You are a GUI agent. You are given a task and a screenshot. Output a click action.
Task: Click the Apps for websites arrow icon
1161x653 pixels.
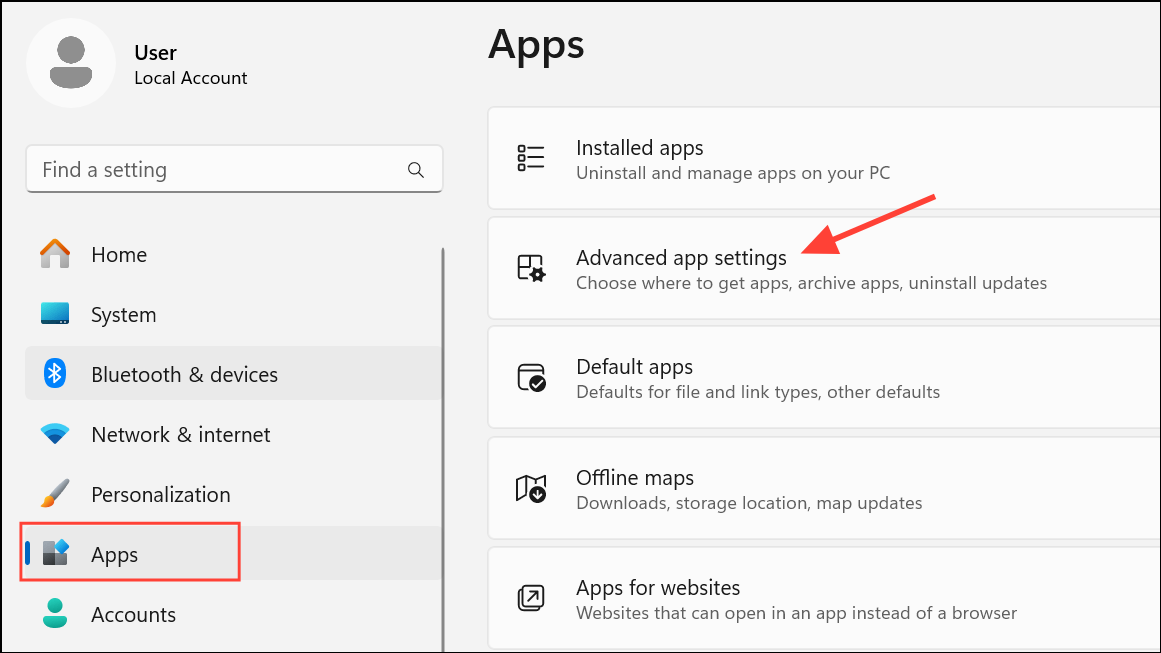tap(531, 598)
